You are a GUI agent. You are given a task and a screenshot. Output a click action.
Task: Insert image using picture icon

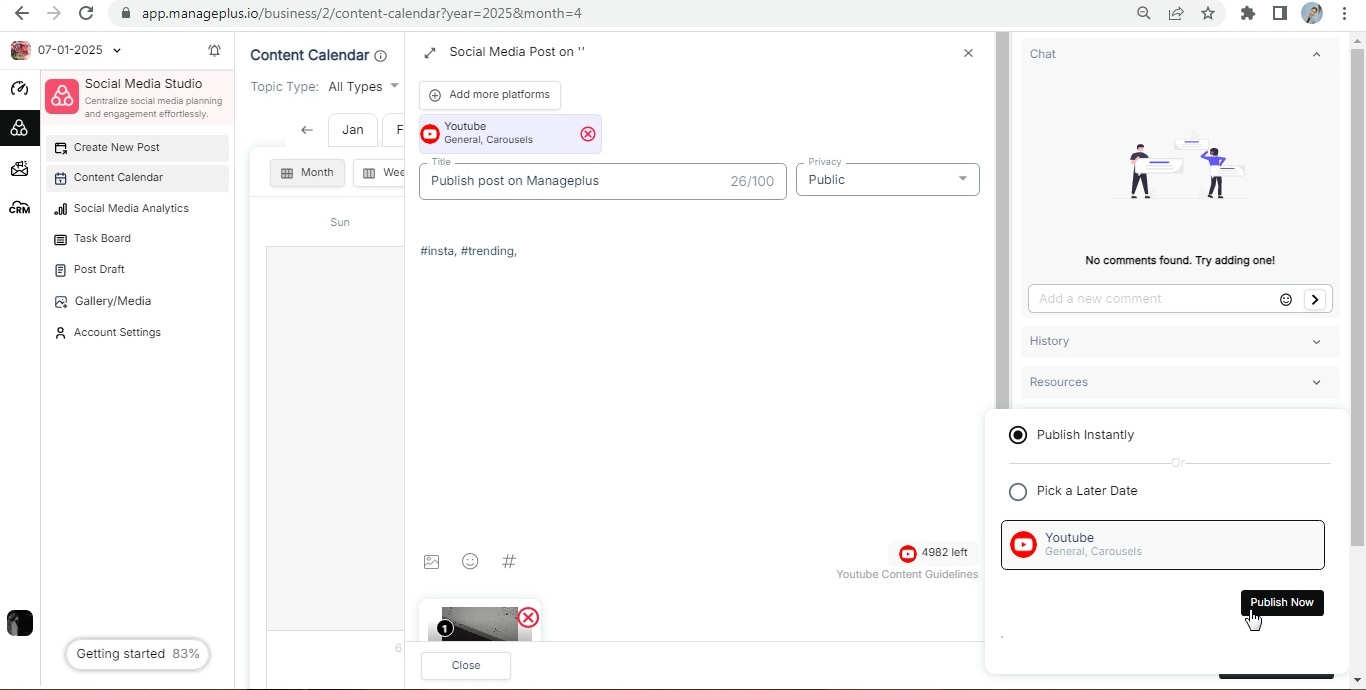431,562
